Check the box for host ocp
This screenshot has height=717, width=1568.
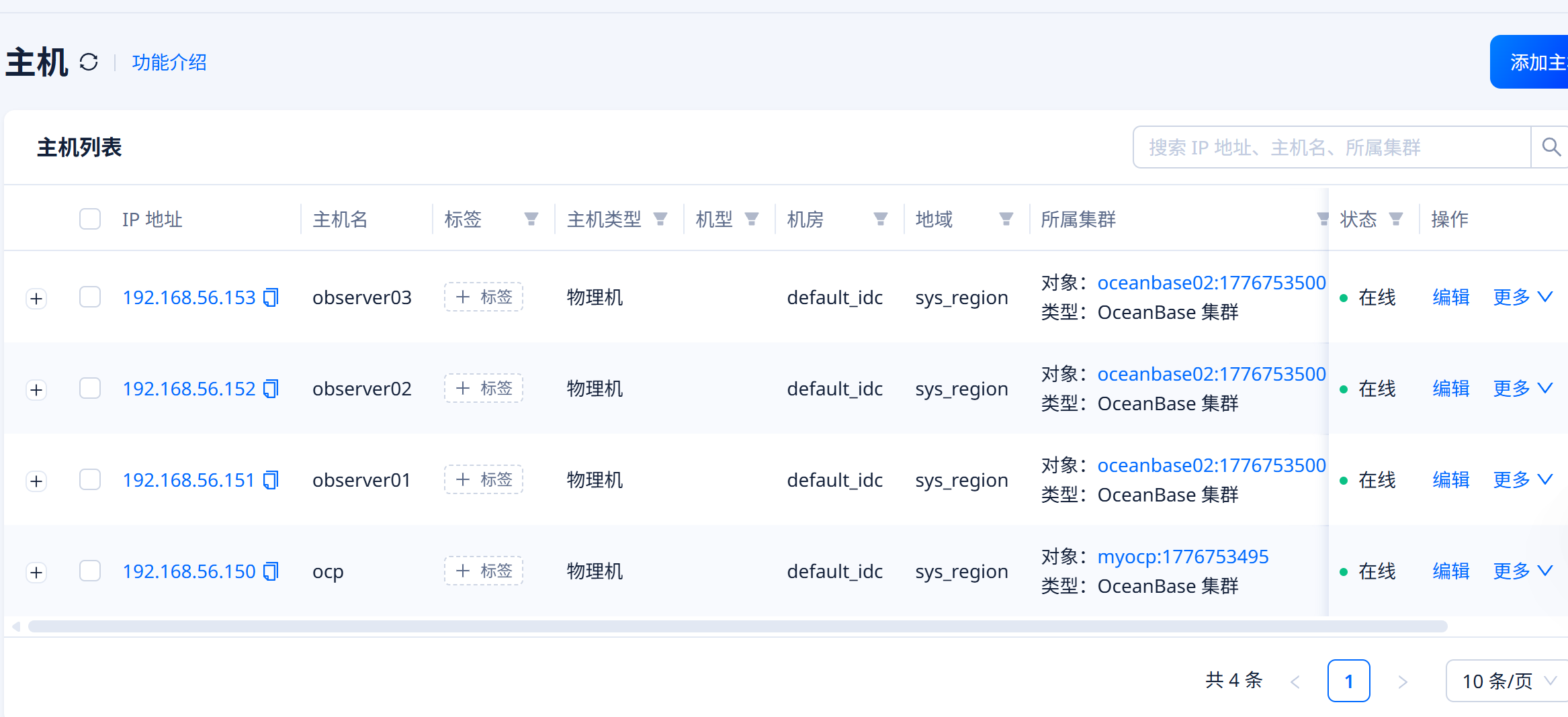click(90, 571)
